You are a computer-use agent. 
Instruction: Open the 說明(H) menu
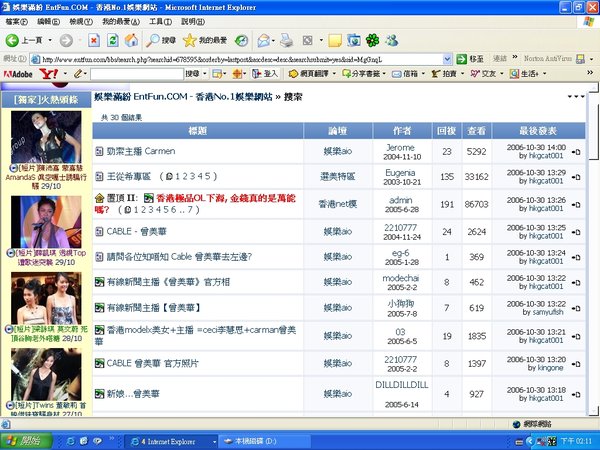tap(192, 22)
